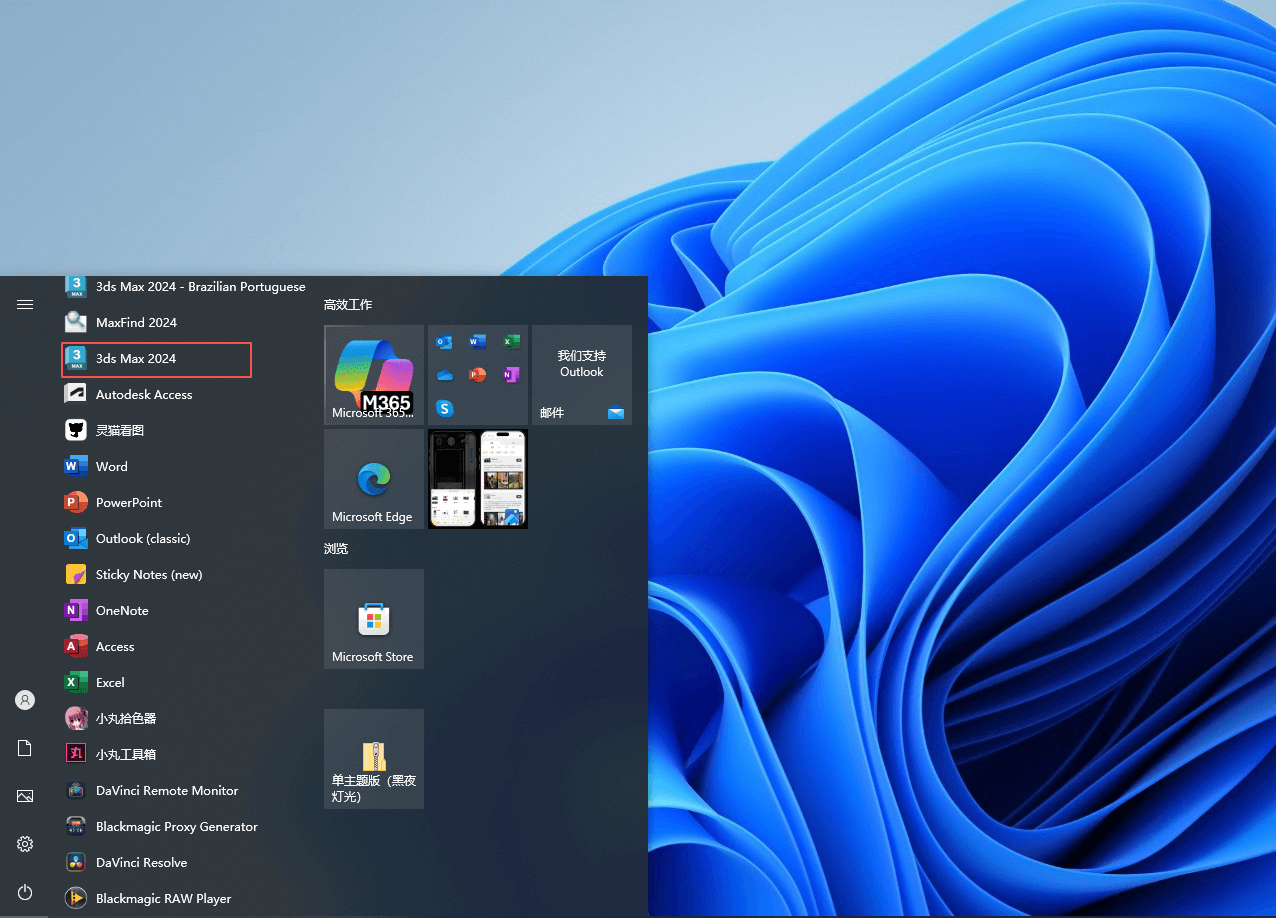Open the Microsoft 365 Copilot tile
This screenshot has width=1276, height=918.
coord(373,374)
